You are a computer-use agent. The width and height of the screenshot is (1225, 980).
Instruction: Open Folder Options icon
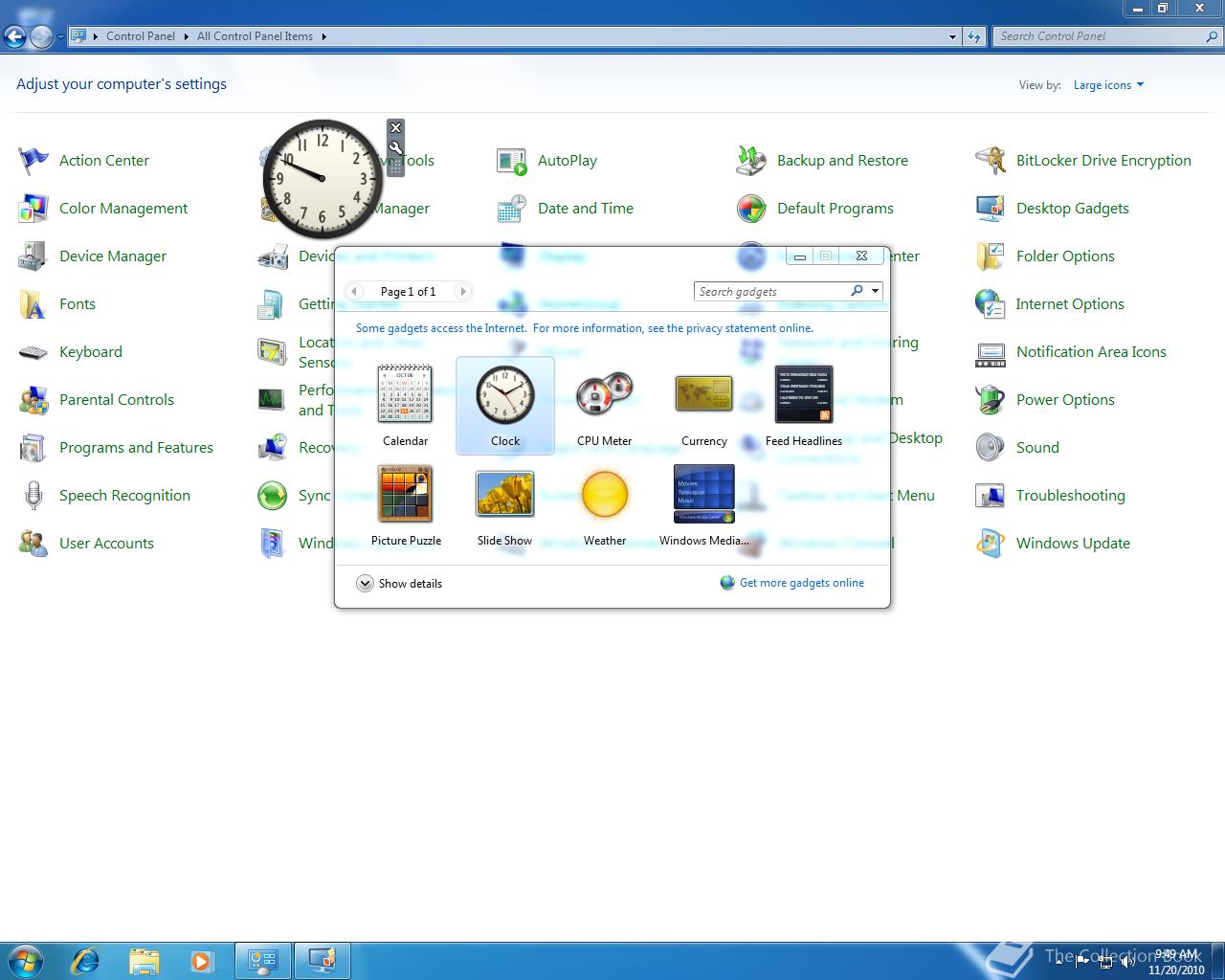point(991,256)
